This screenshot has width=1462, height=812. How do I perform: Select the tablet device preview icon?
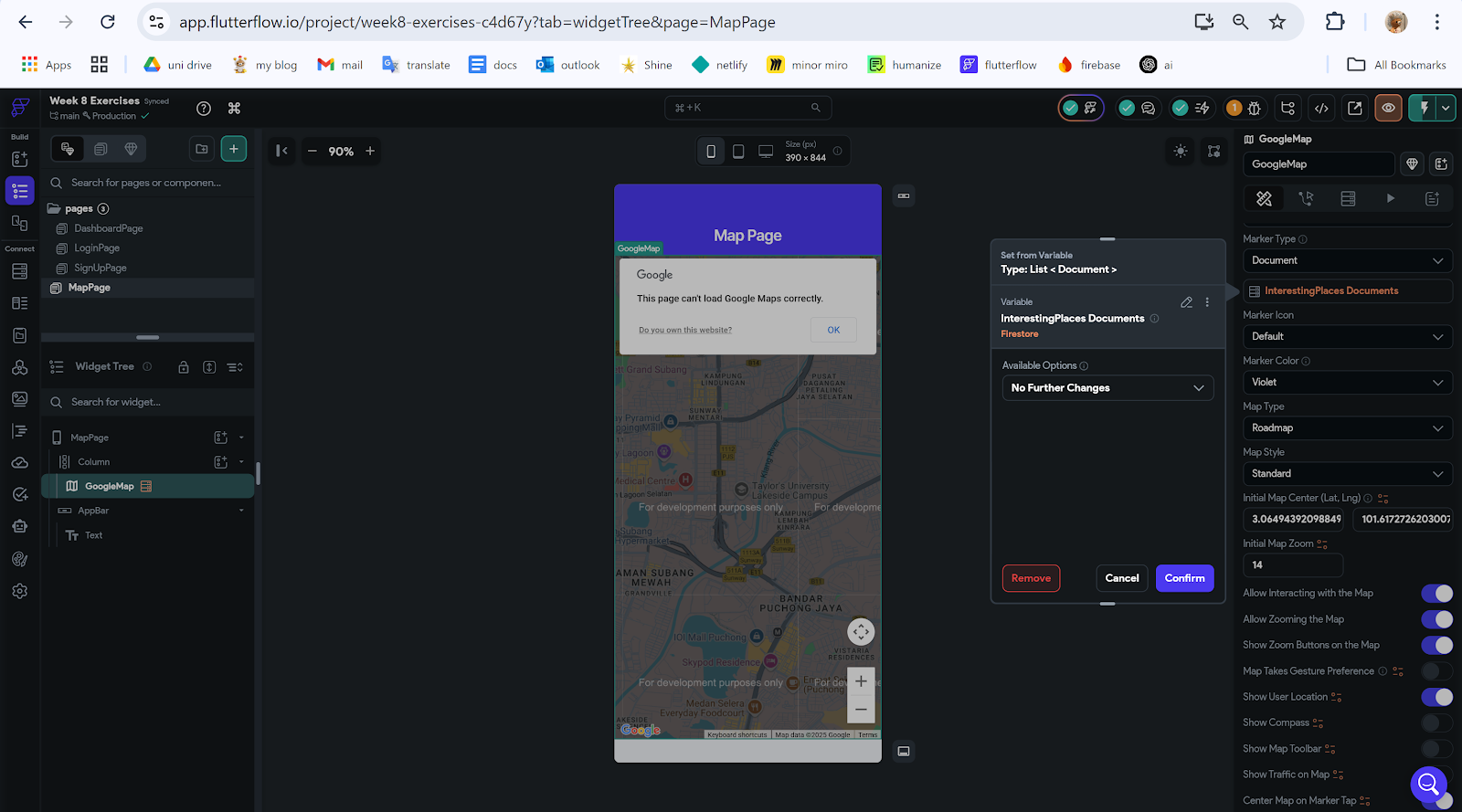(738, 151)
